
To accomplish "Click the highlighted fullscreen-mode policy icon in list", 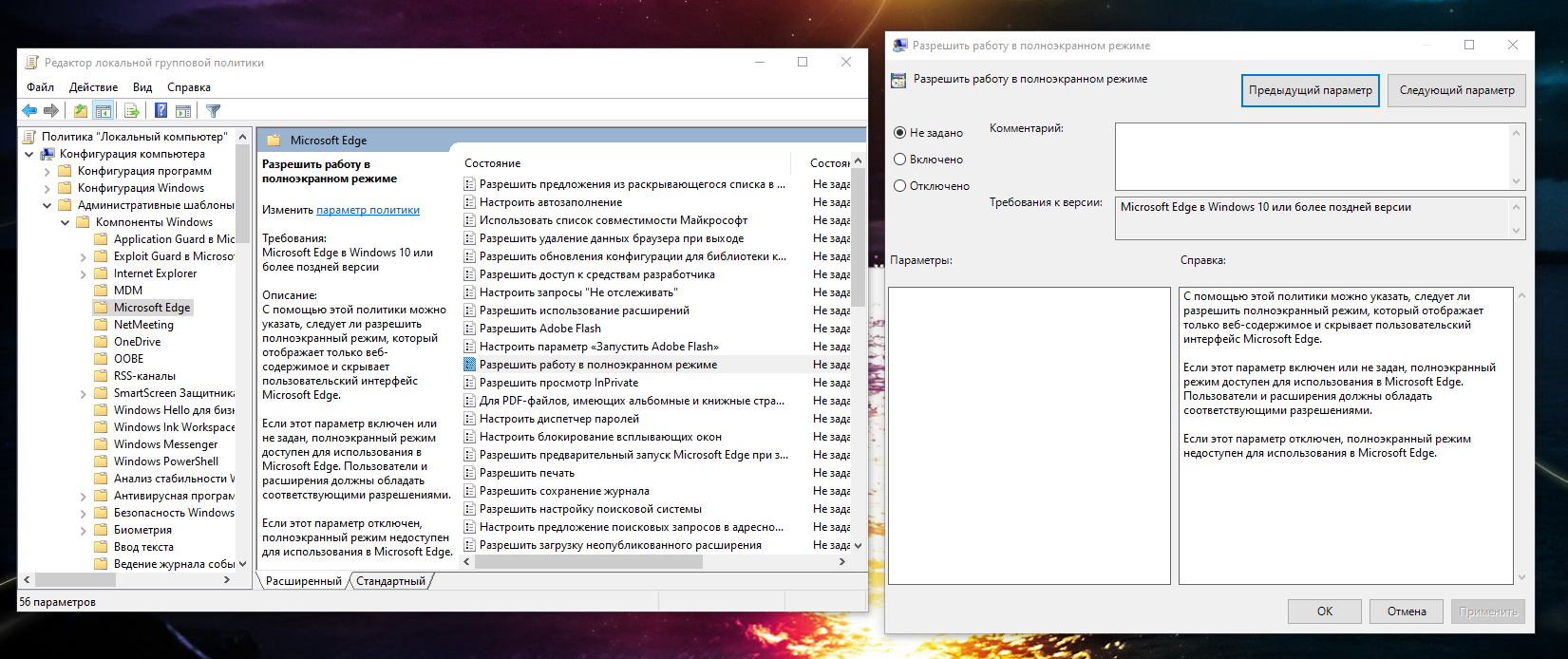I will coord(469,365).
